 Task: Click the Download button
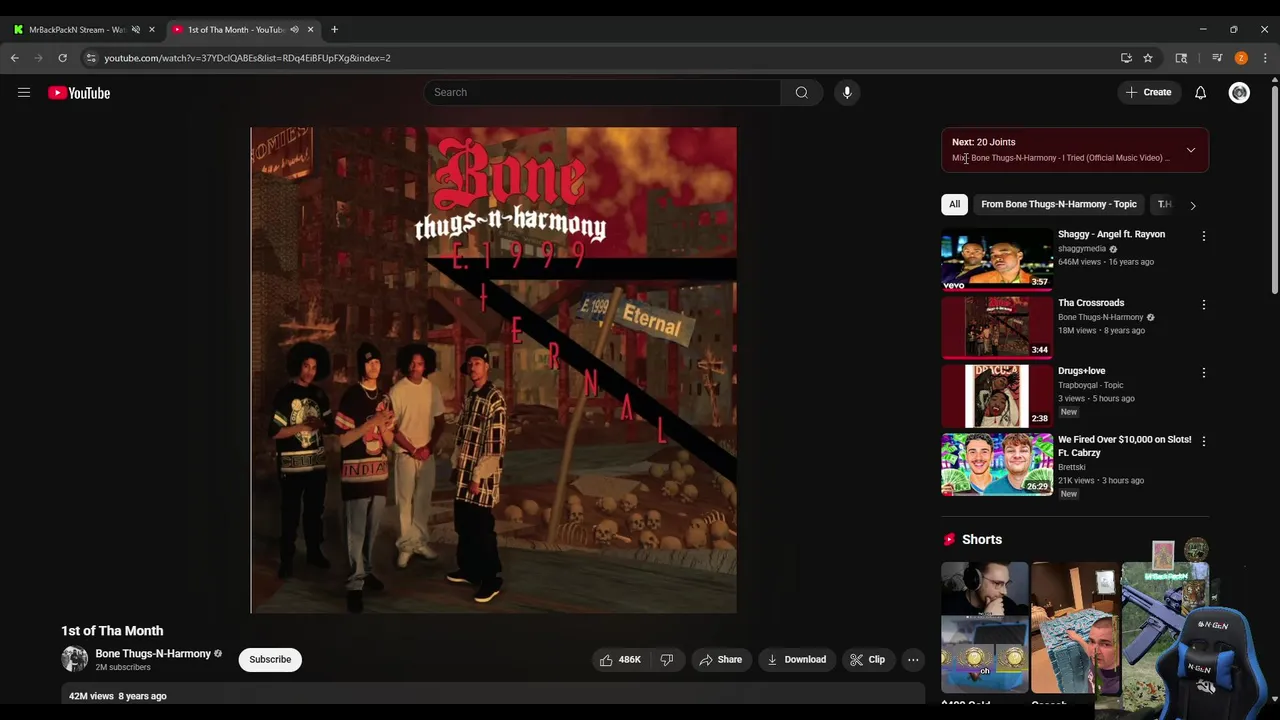796,660
